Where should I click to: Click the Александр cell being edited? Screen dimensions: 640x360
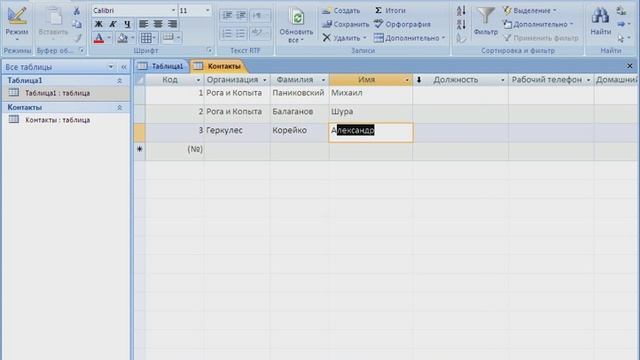click(x=371, y=132)
